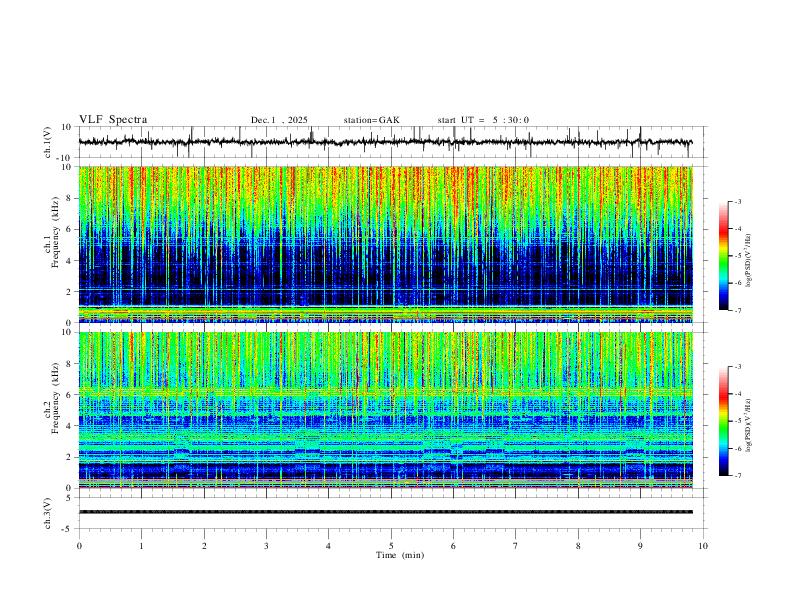
Task: Click the log(PSD) label beside ch.2 color bar
Action: click(748, 426)
